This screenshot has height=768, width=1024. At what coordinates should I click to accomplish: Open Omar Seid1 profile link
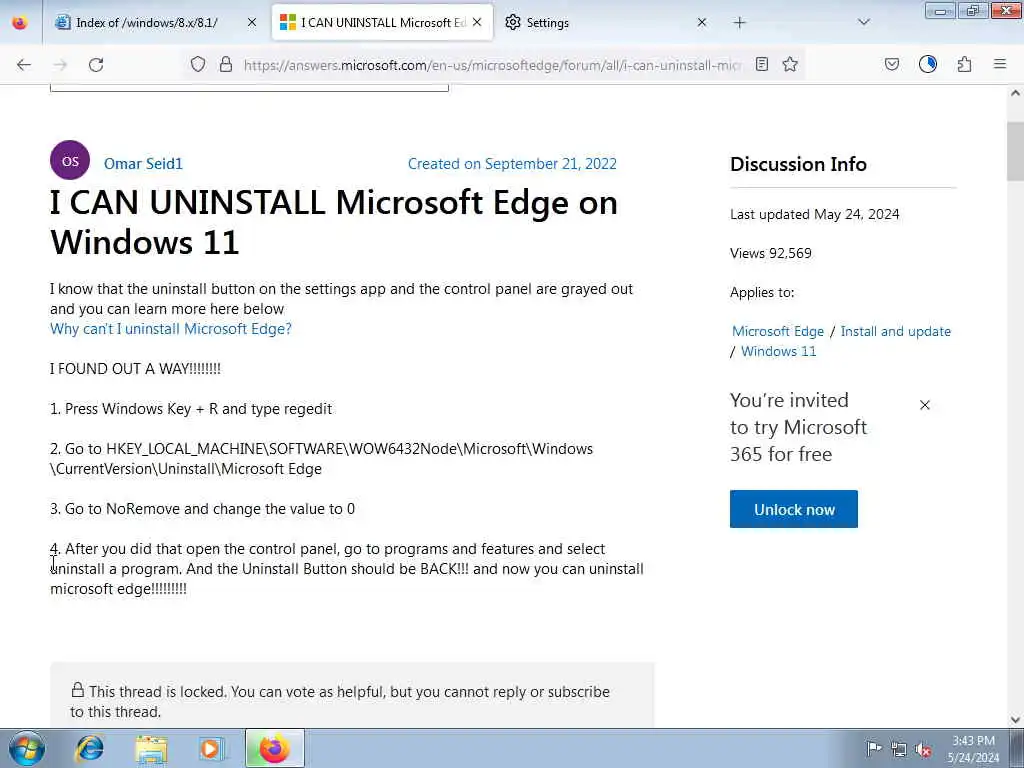click(143, 163)
